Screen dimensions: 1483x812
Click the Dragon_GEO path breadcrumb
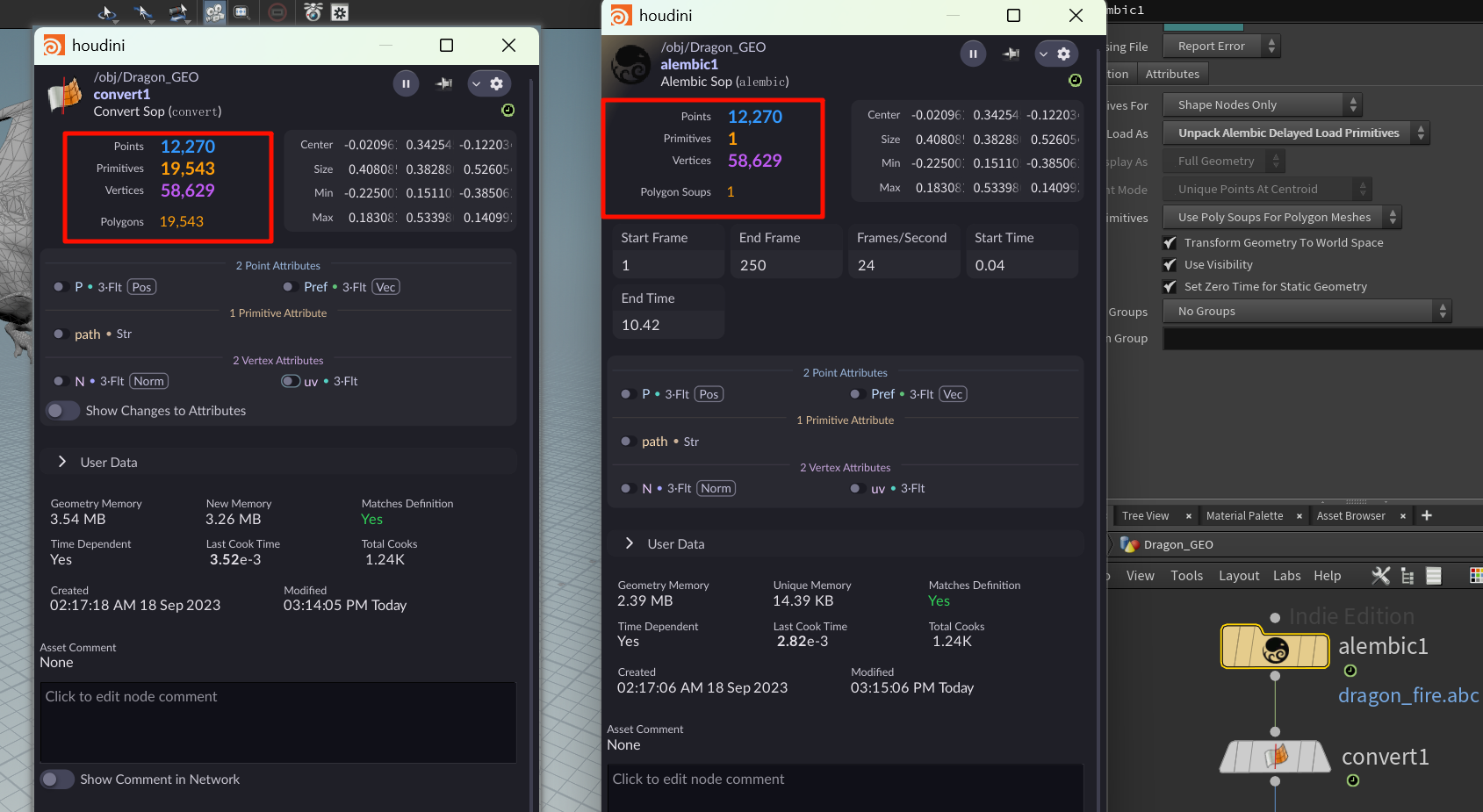click(x=1177, y=544)
